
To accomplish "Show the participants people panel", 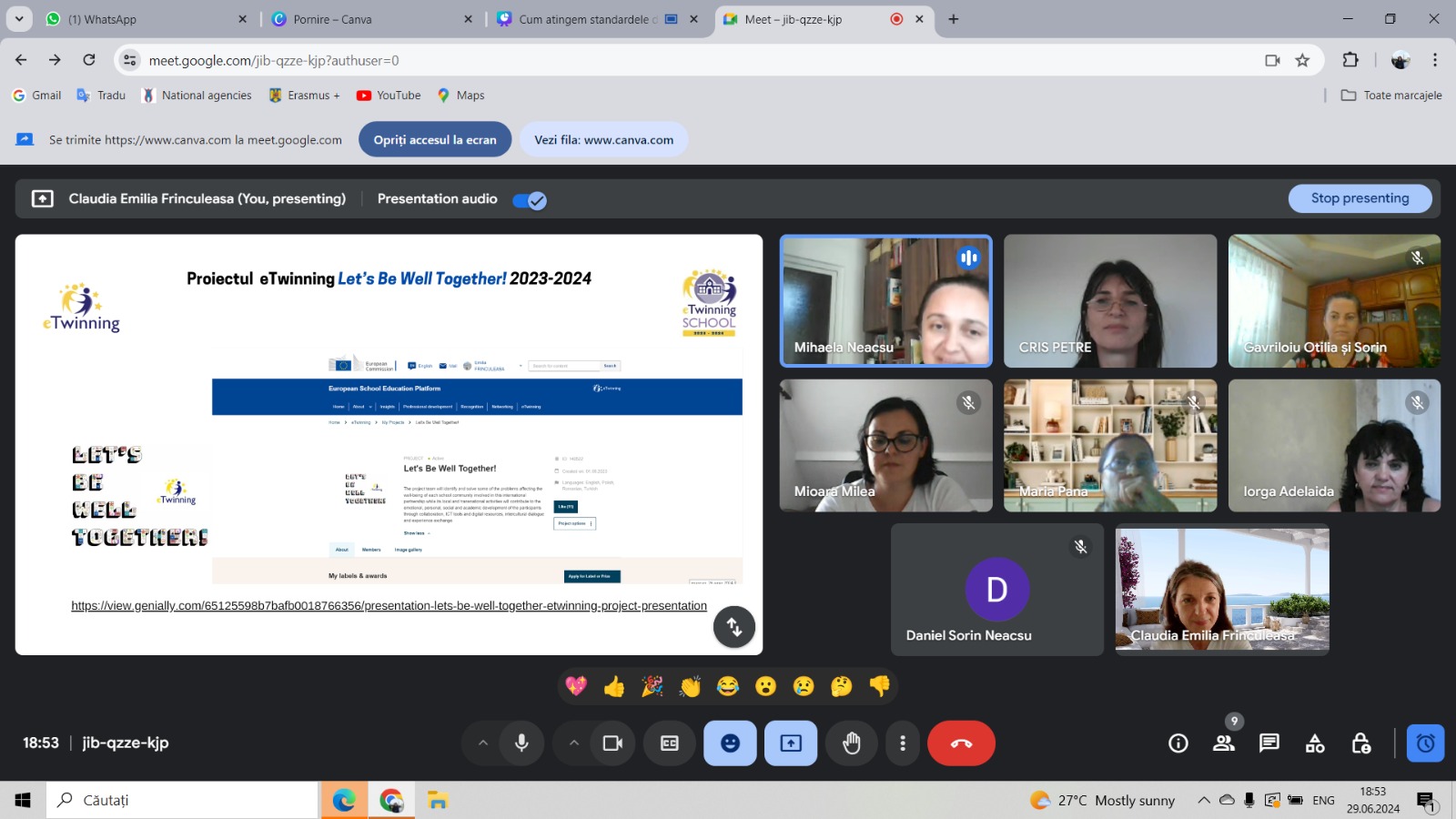I will pyautogui.click(x=1224, y=743).
